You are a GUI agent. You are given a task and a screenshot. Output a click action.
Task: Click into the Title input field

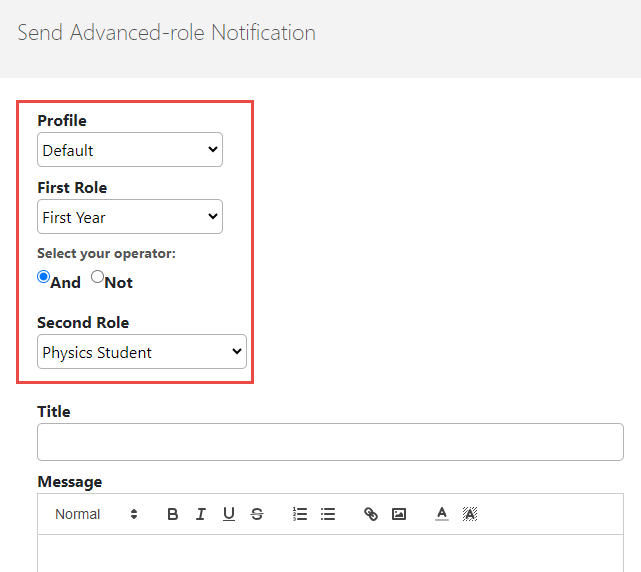(x=330, y=442)
